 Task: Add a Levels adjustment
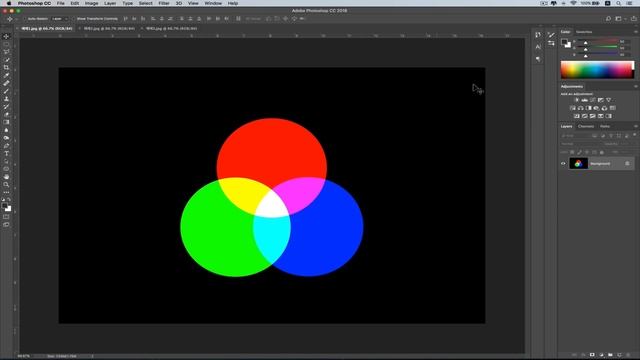[x=584, y=100]
